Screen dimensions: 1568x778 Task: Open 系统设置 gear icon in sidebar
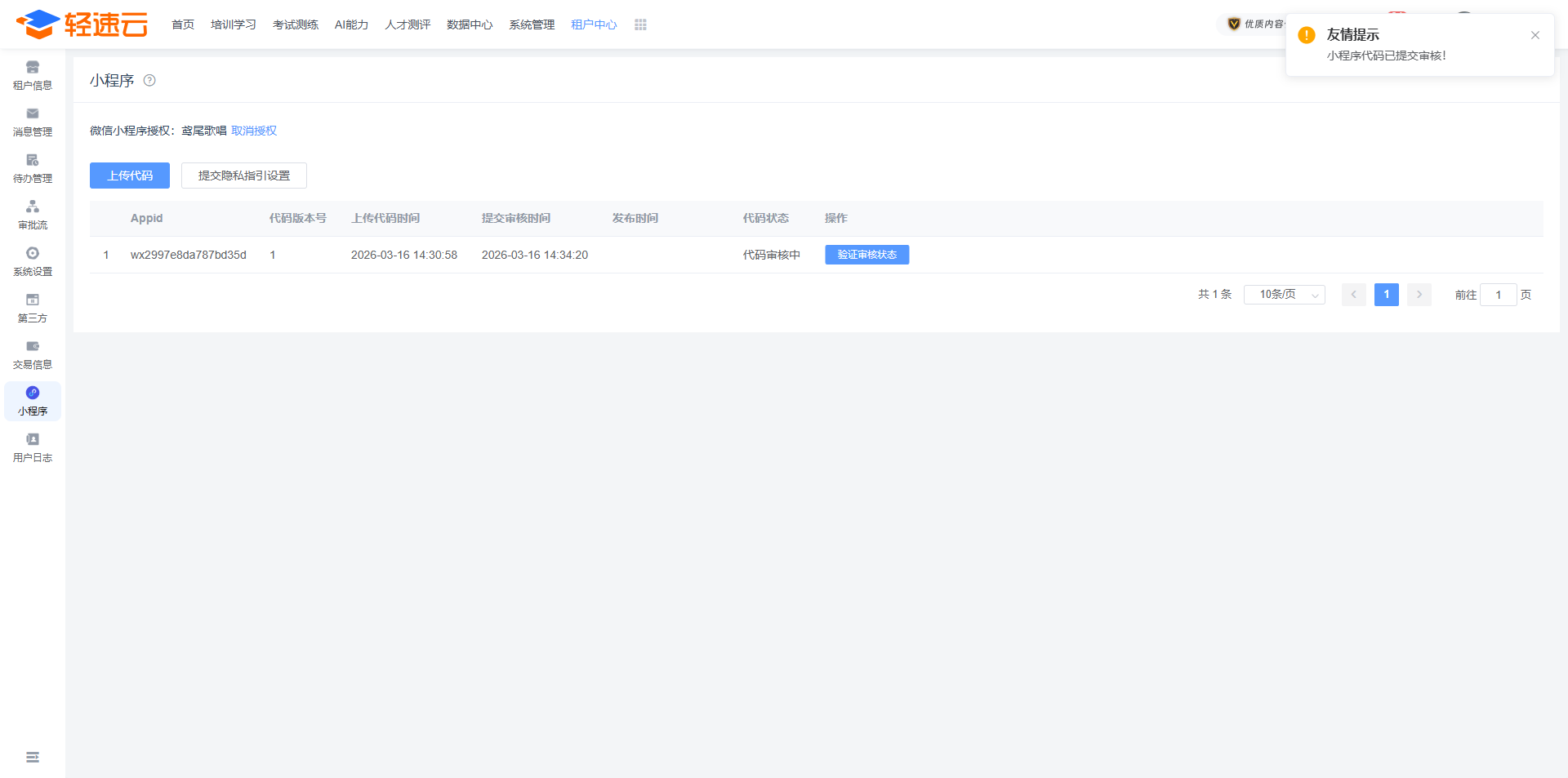pyautogui.click(x=33, y=254)
